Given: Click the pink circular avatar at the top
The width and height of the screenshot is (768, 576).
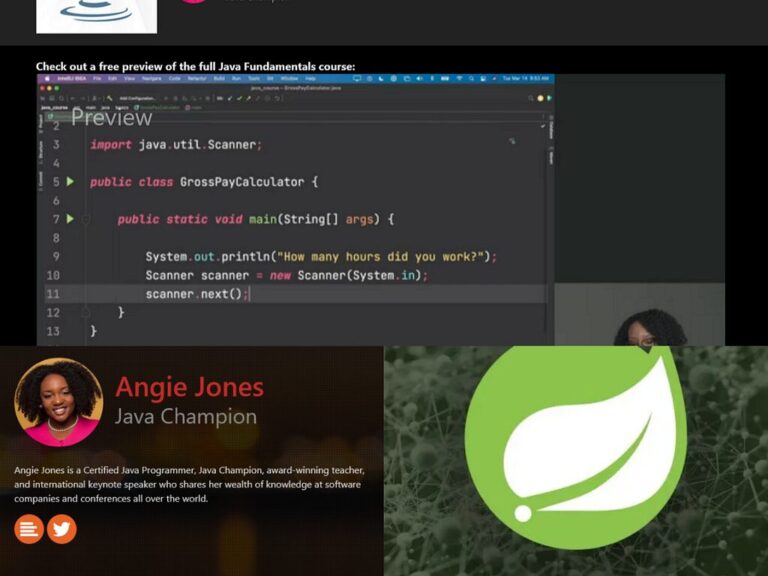Looking at the screenshot, I should (194, 1).
